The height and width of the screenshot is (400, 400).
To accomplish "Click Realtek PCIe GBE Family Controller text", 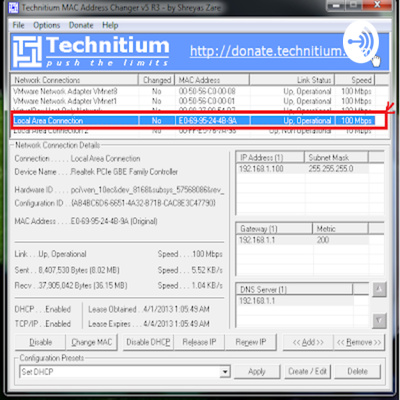I will tap(124, 172).
